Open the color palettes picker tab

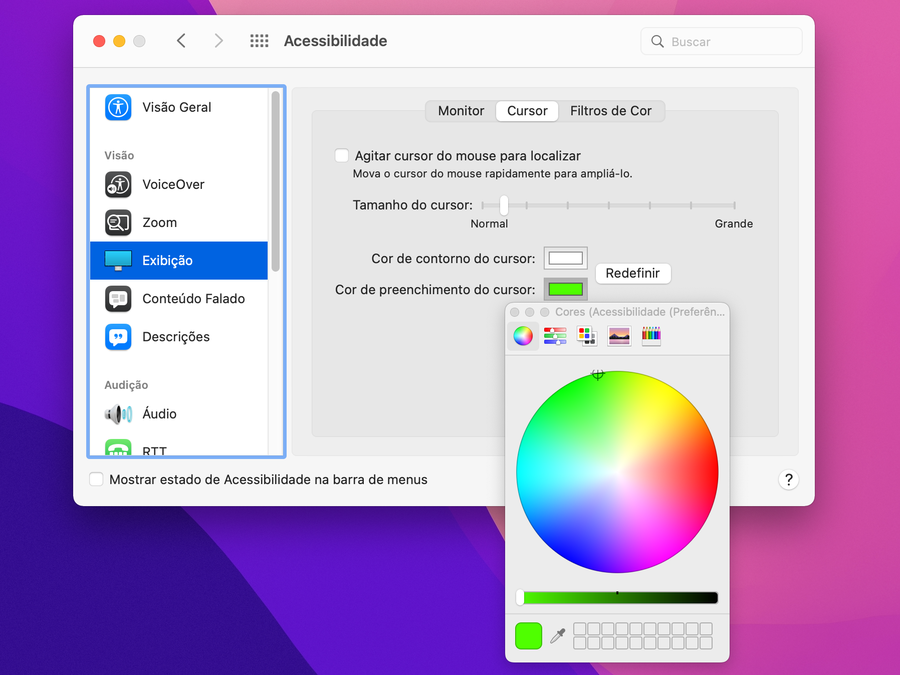click(x=587, y=336)
